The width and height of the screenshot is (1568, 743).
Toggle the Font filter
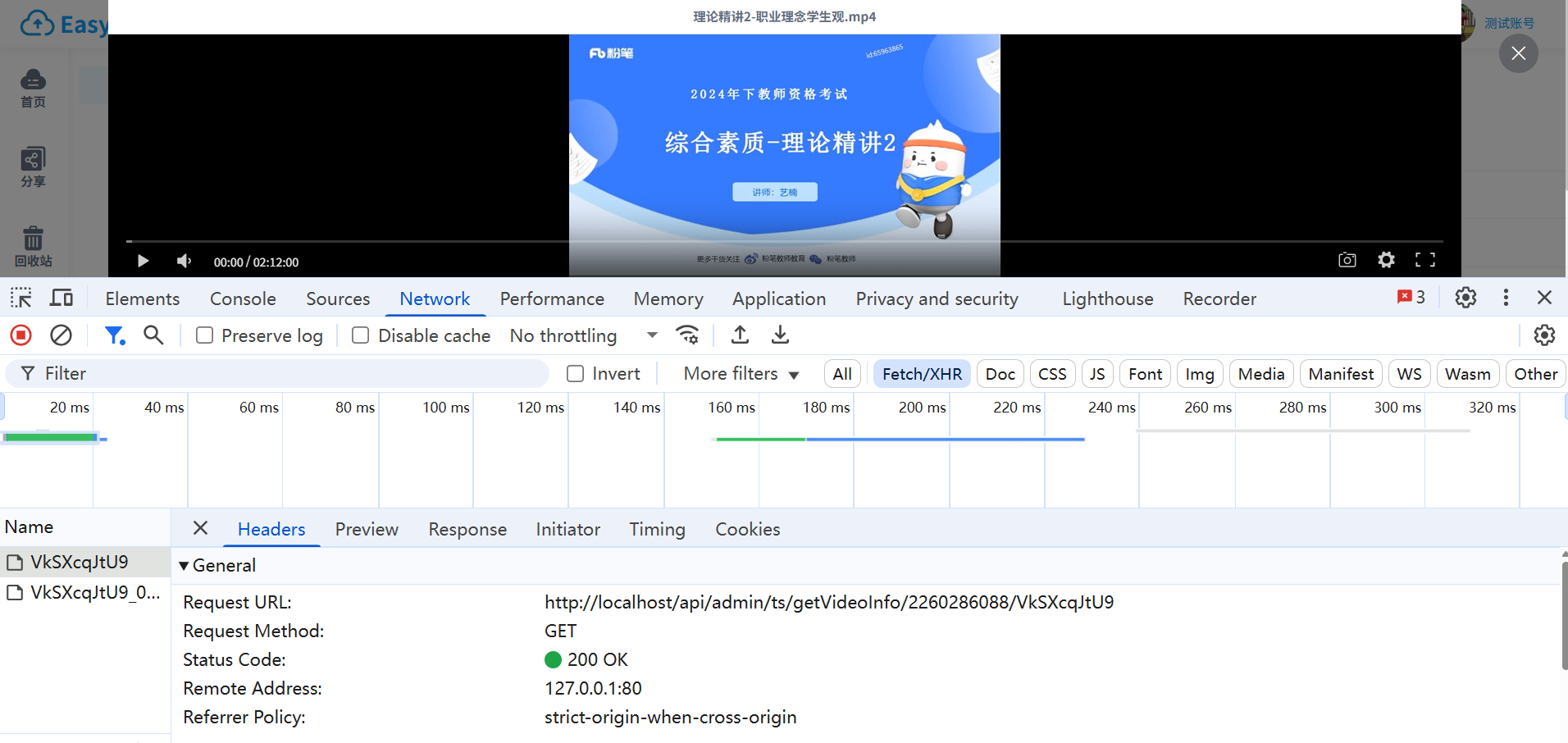tap(1145, 374)
